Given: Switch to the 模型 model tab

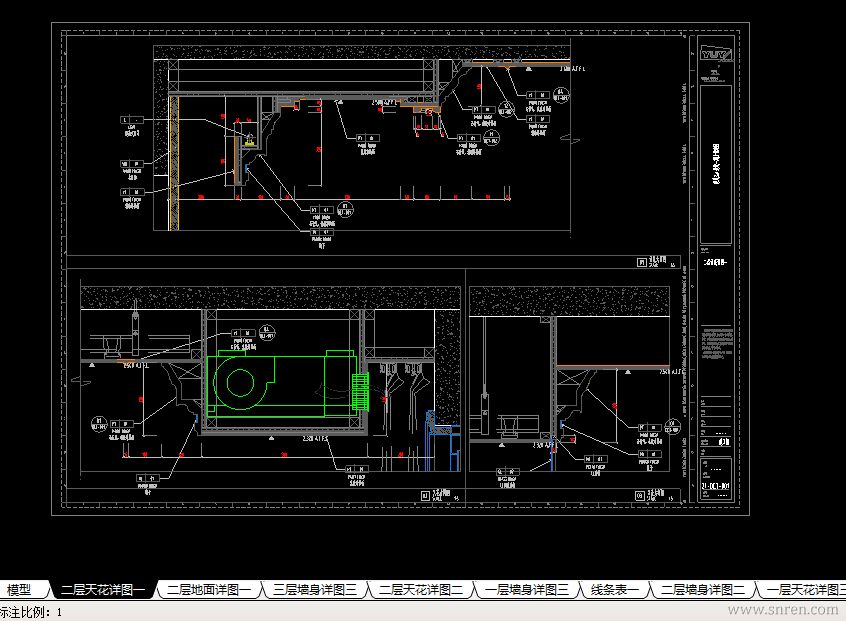Looking at the screenshot, I should tap(19, 590).
